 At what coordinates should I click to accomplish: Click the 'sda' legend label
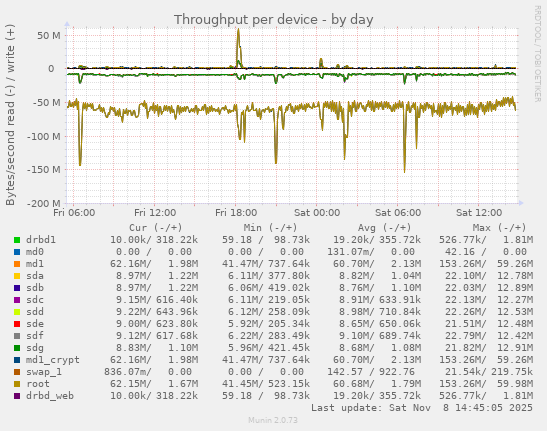[x=35, y=276]
